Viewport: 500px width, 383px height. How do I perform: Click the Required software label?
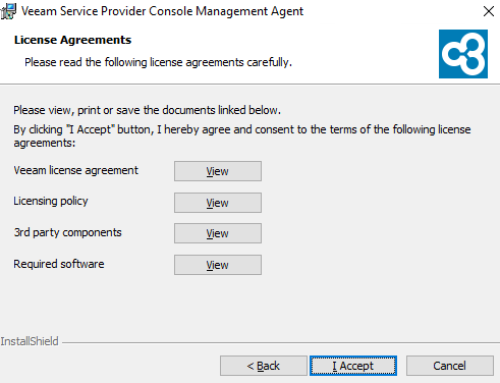coord(59,264)
